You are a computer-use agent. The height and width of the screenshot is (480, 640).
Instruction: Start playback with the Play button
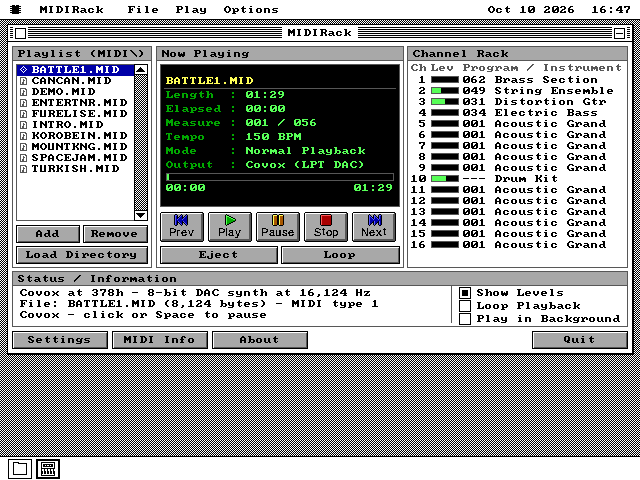[229, 227]
